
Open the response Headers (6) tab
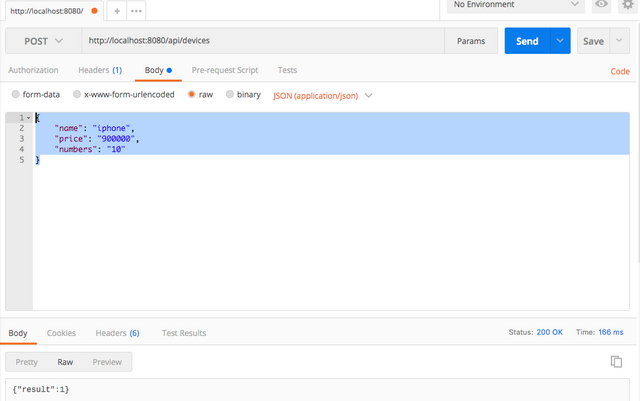point(118,333)
